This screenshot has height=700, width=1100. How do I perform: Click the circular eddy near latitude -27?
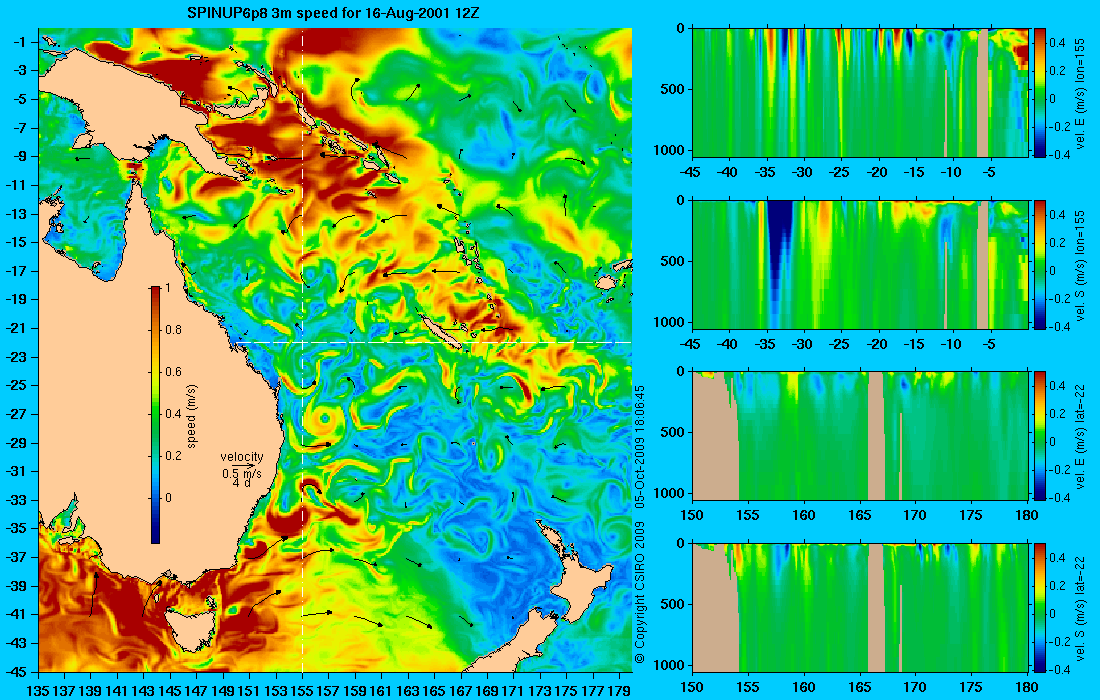[325, 419]
